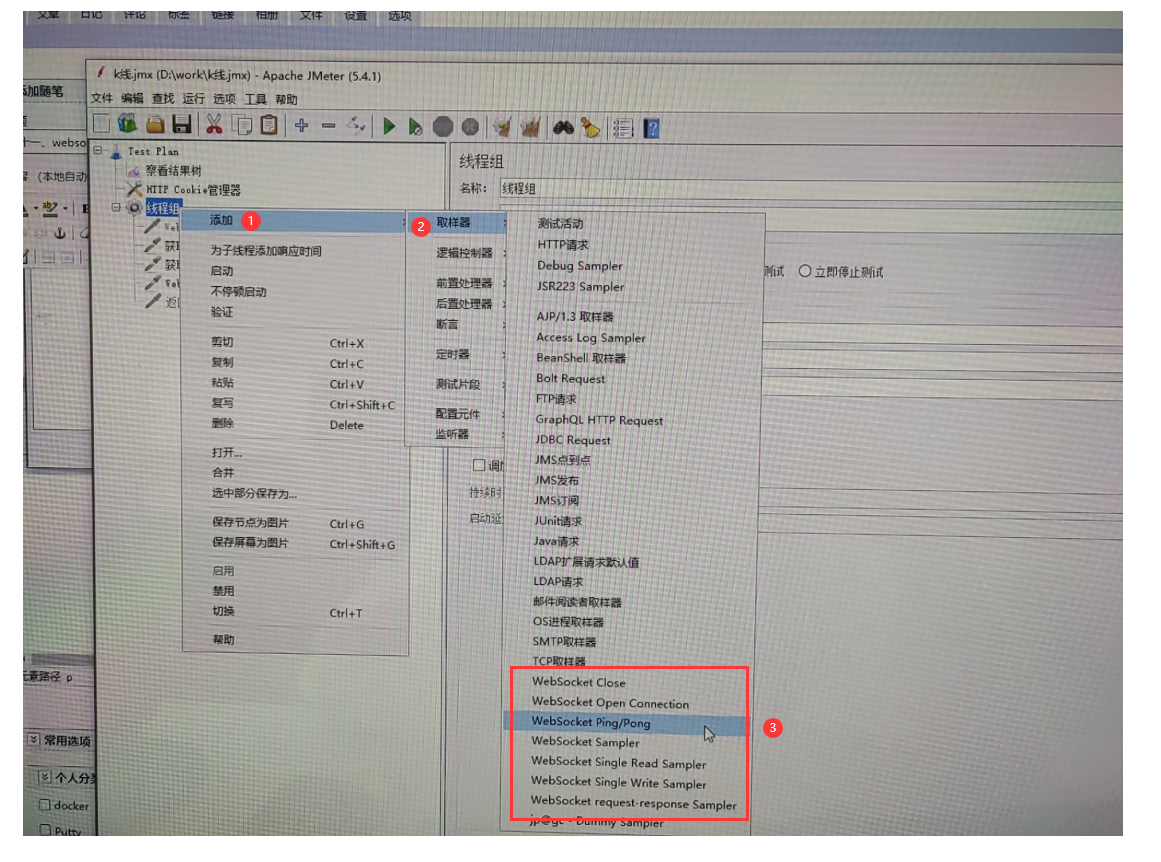Collapse the Test Plan tree node
This screenshot has height=862, width=1161.
[97, 150]
